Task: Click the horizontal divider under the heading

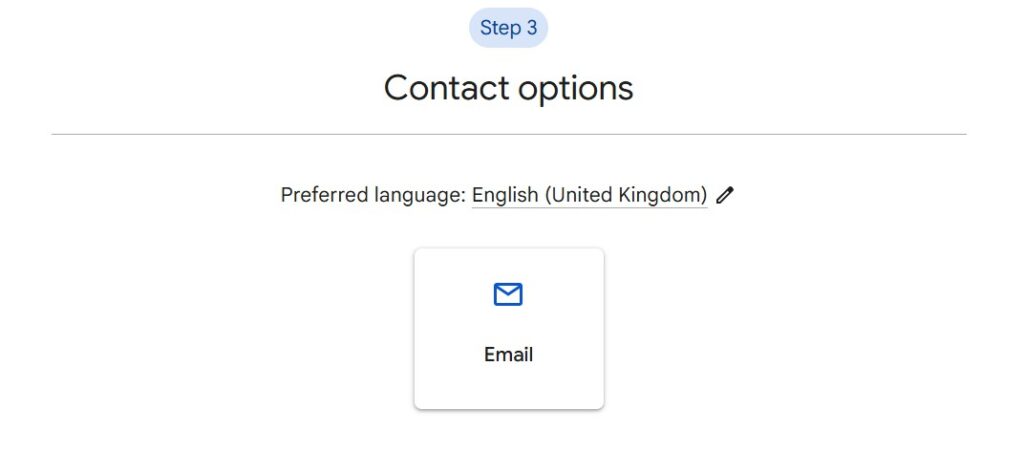Action: click(x=508, y=134)
